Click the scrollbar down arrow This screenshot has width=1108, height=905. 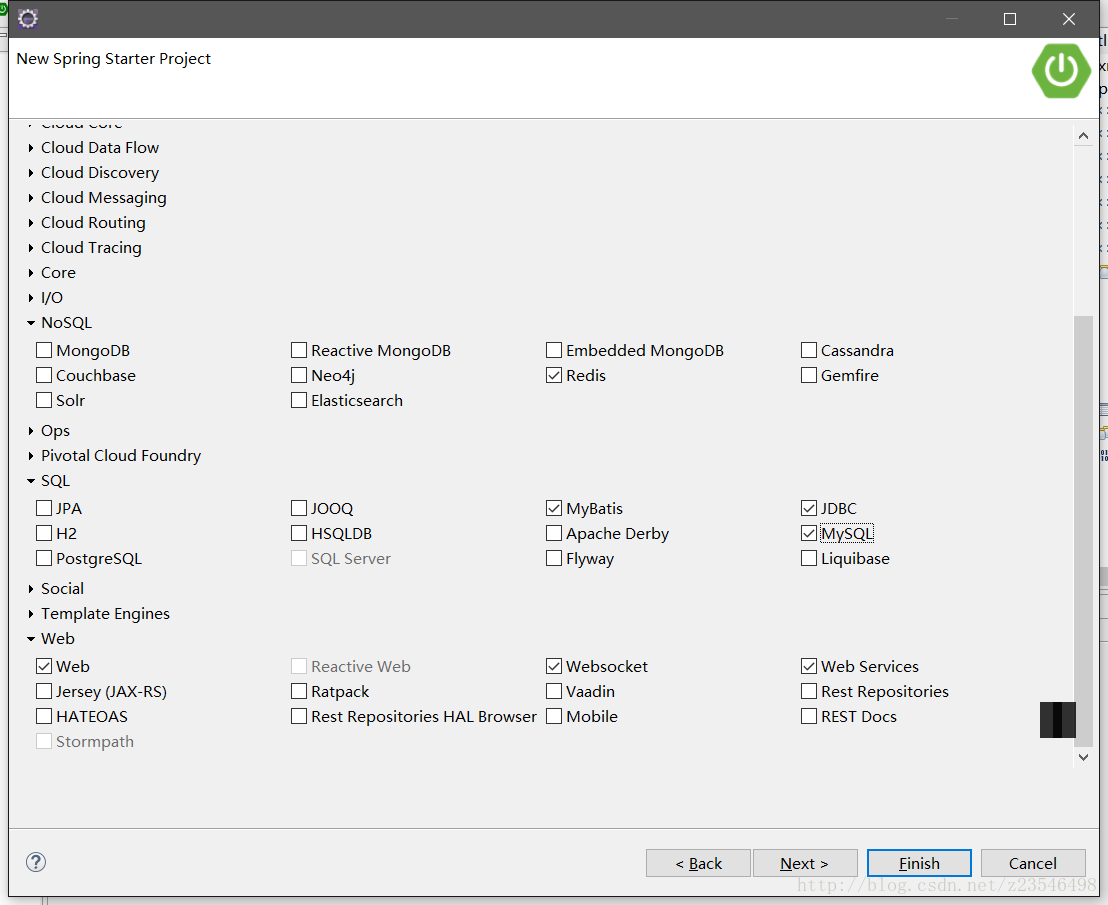pyautogui.click(x=1083, y=757)
